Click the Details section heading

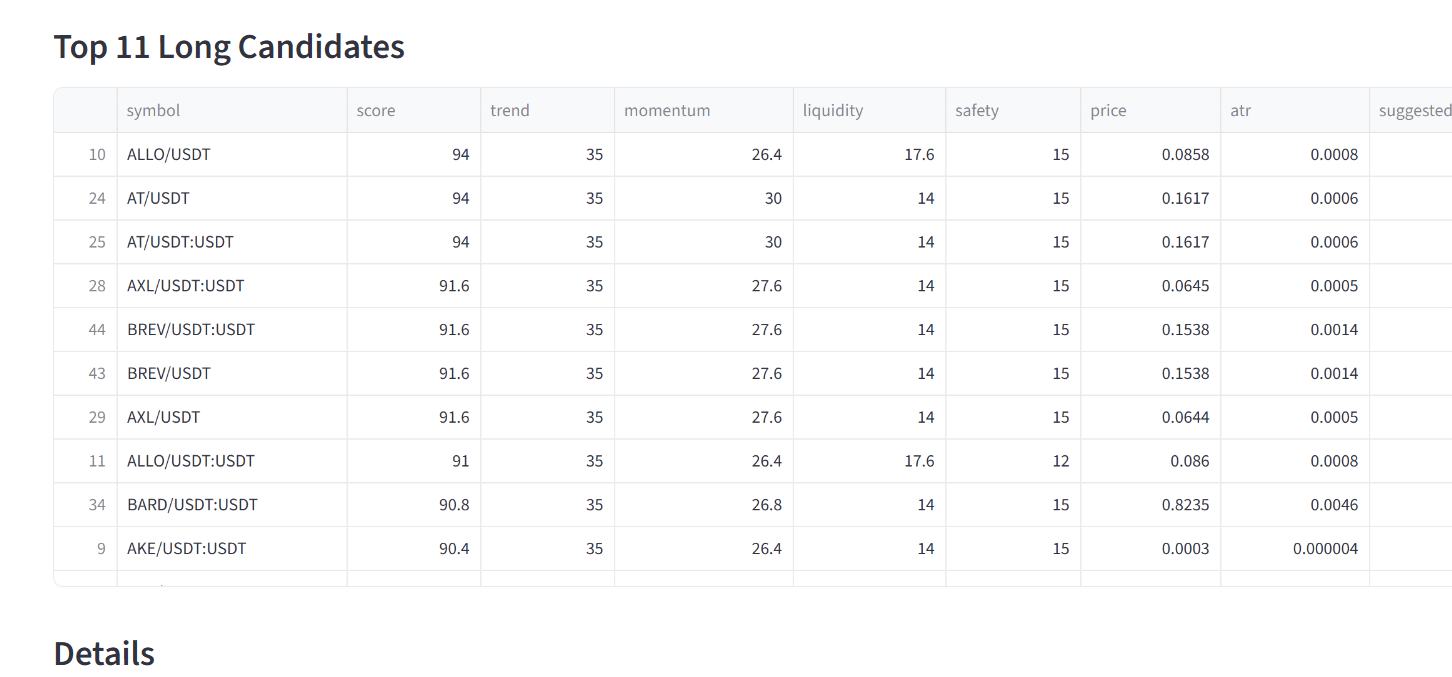104,654
